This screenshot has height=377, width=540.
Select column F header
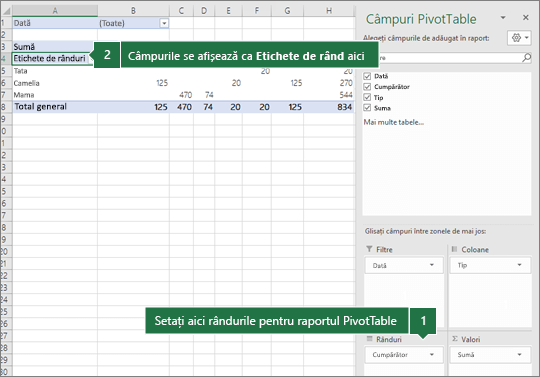coord(257,11)
